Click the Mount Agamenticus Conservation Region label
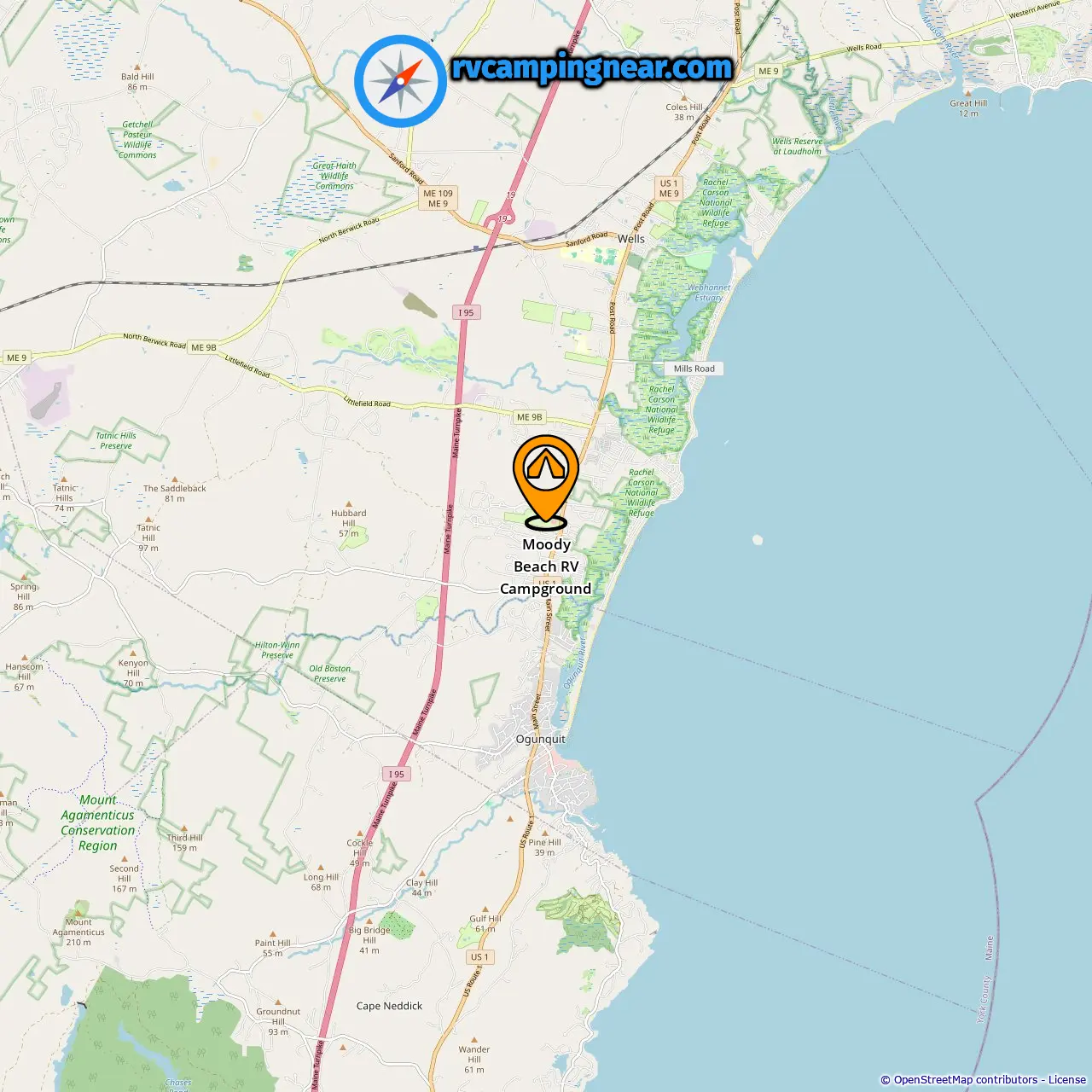 coord(98,822)
